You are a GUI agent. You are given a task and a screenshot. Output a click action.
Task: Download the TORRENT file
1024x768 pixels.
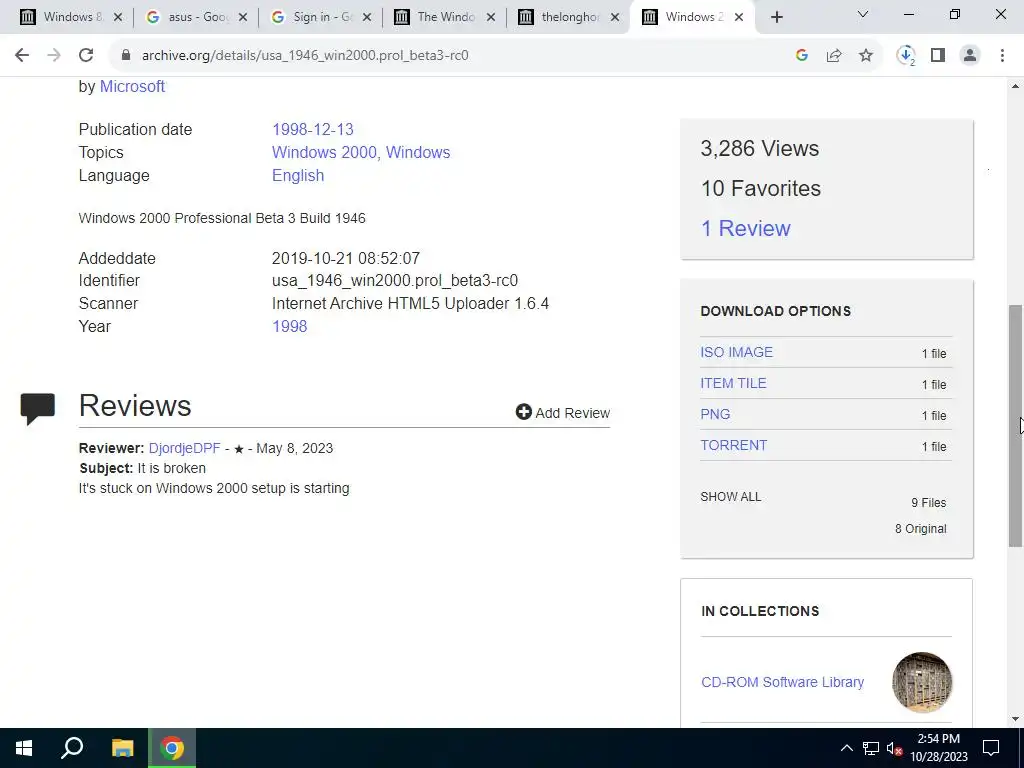pyautogui.click(x=733, y=445)
